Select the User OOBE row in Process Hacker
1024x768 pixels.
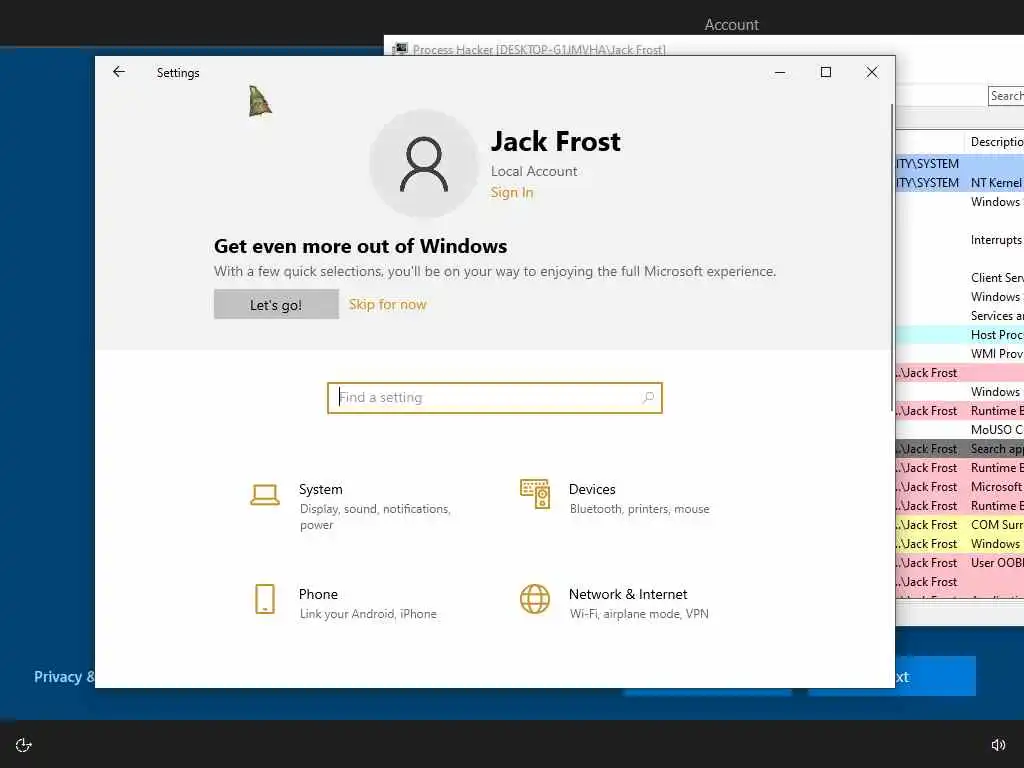tap(959, 563)
